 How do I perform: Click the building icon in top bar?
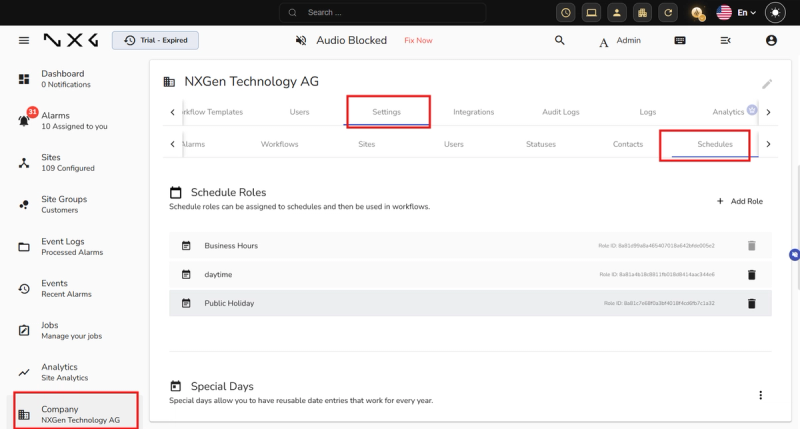[642, 13]
